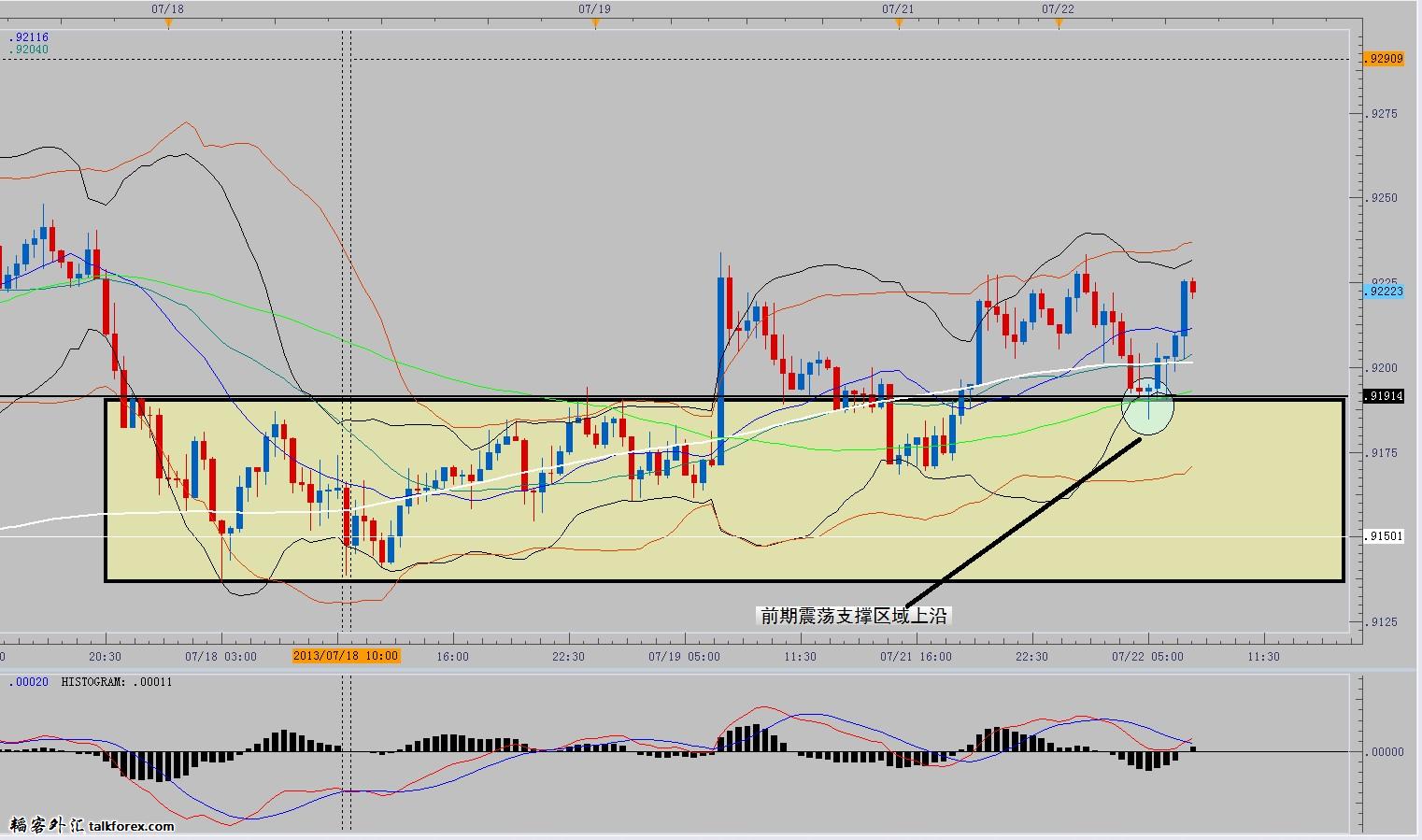Click the 07/19 date marker triangle
The image size is (1422, 840).
click(595, 24)
